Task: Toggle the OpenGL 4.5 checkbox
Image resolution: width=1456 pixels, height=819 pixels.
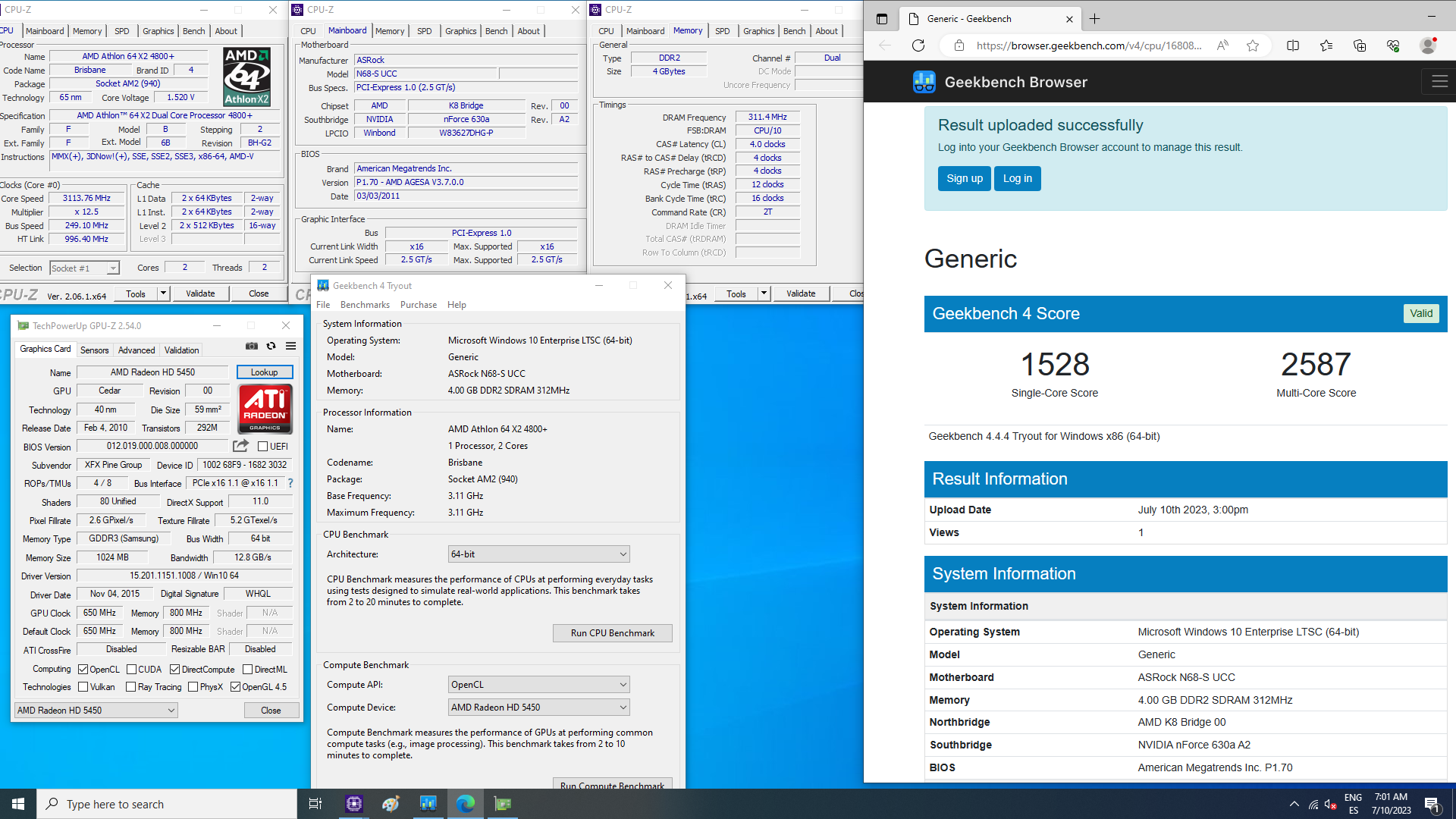Action: tap(236, 687)
